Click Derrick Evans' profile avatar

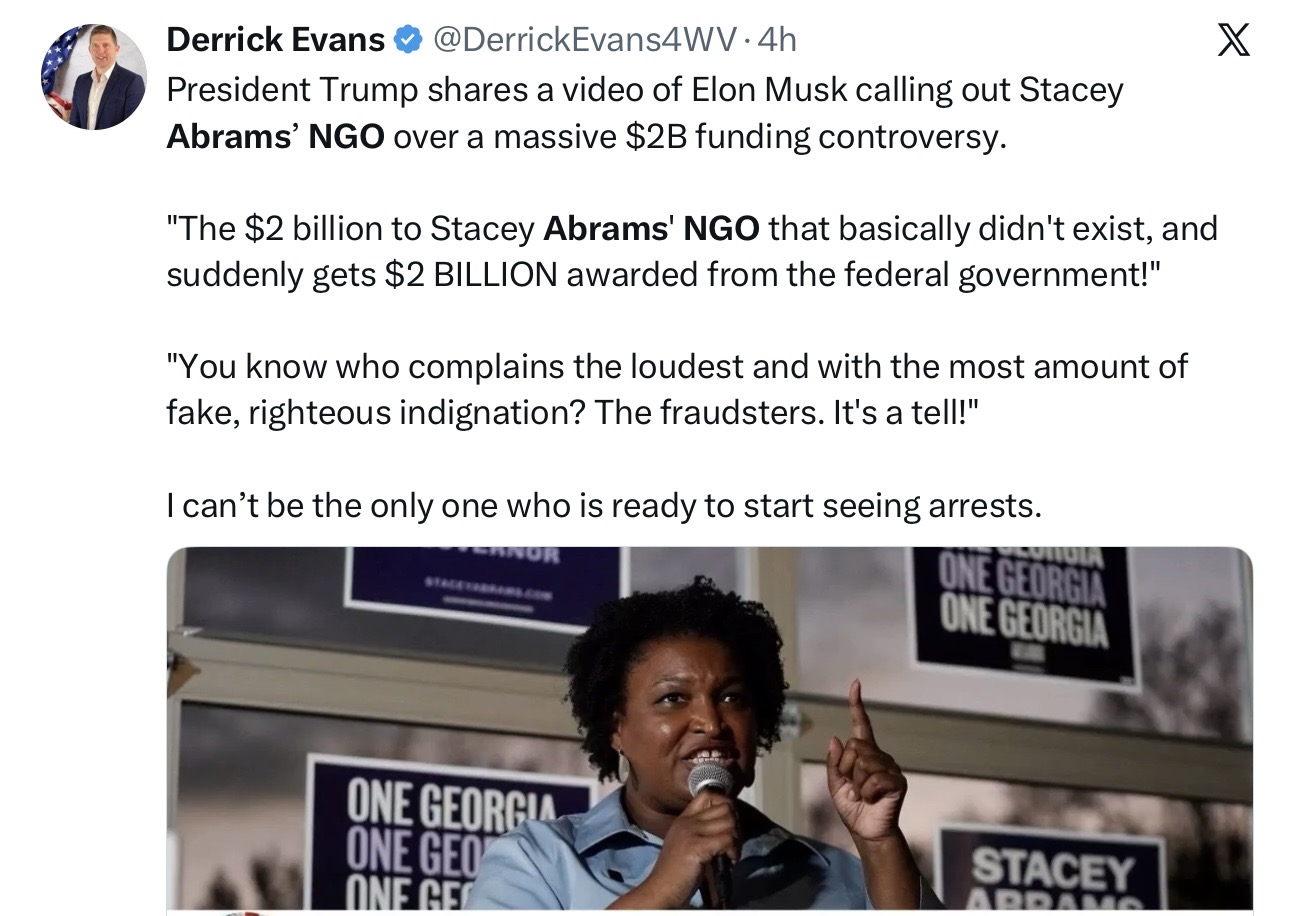(94, 78)
